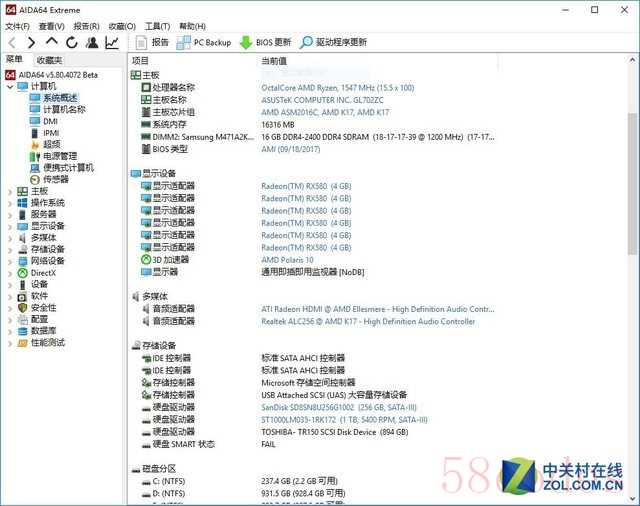Click the BIOS 更新 toolbar button
The width and height of the screenshot is (640, 506).
(x=265, y=42)
